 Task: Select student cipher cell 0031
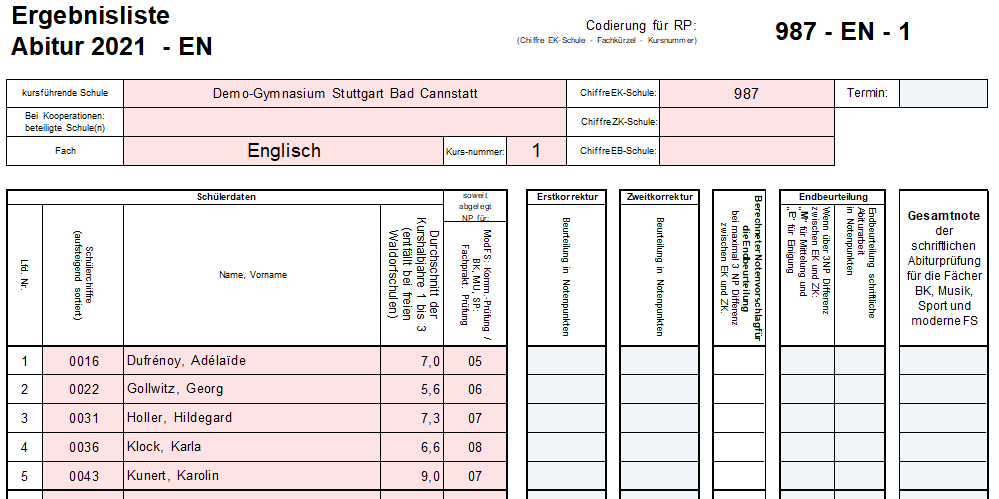coord(83,418)
